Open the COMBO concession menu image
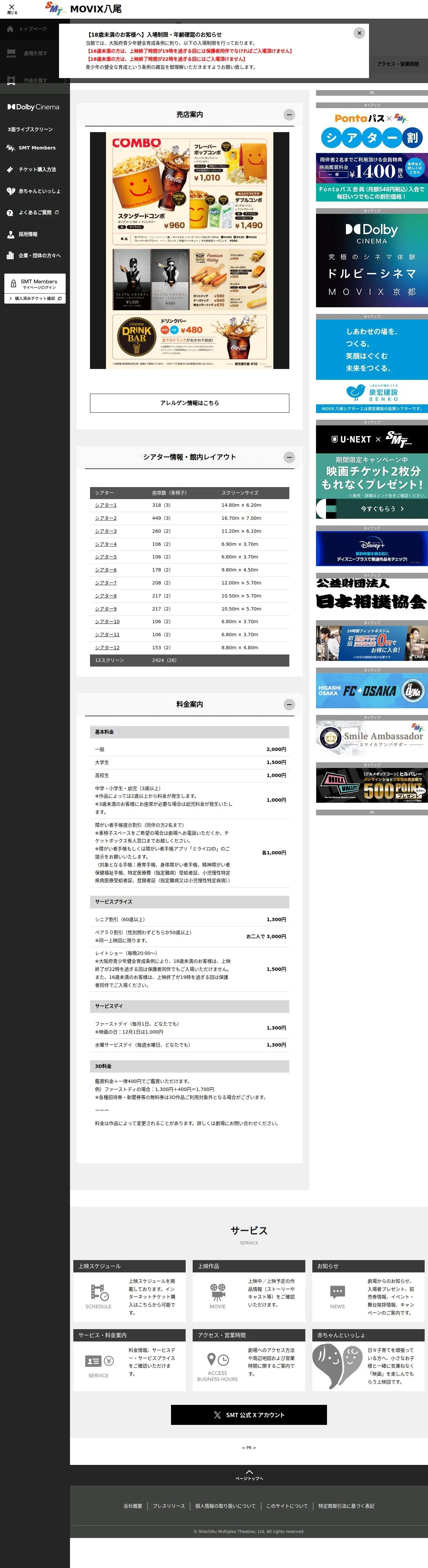The width and height of the screenshot is (428, 1568). tap(190, 250)
